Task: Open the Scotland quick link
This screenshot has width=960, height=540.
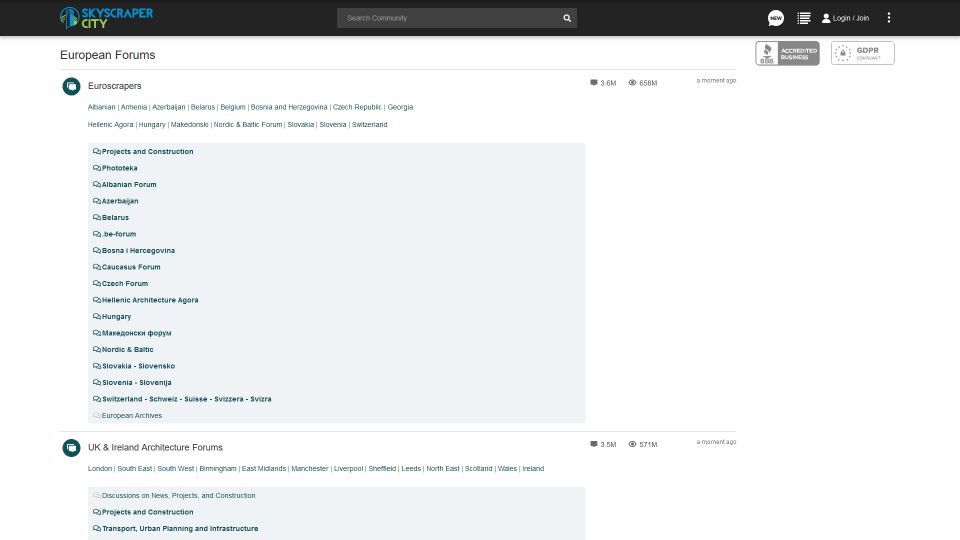Action: pyautogui.click(x=478, y=469)
